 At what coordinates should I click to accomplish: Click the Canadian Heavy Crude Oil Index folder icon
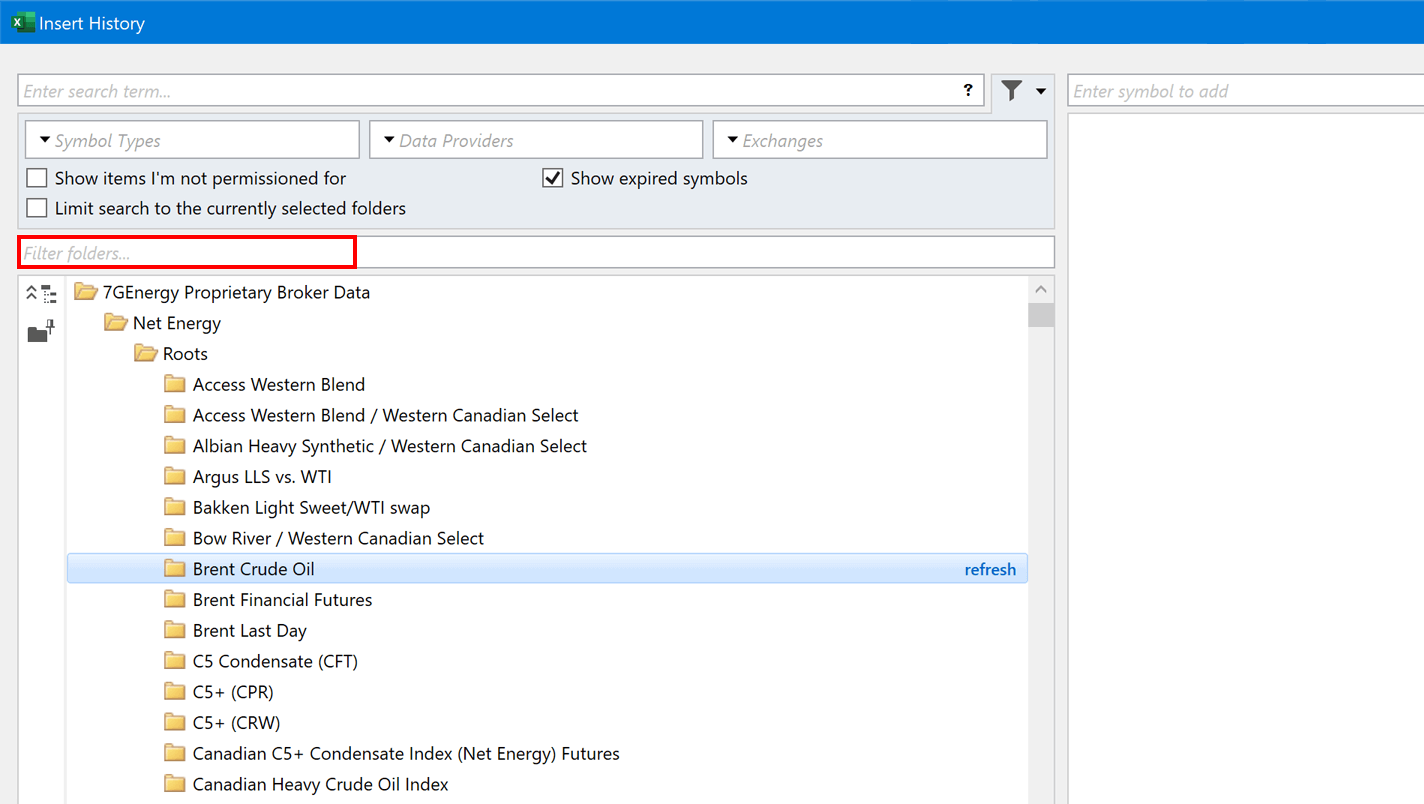(x=175, y=784)
